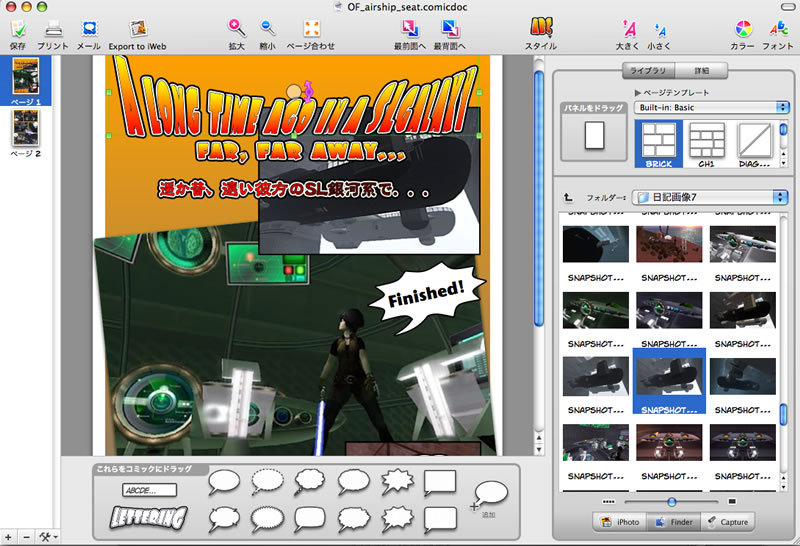Screen dimensions: 800x546
Task: Click the canvas scroll down arrow
Action: tap(539, 450)
